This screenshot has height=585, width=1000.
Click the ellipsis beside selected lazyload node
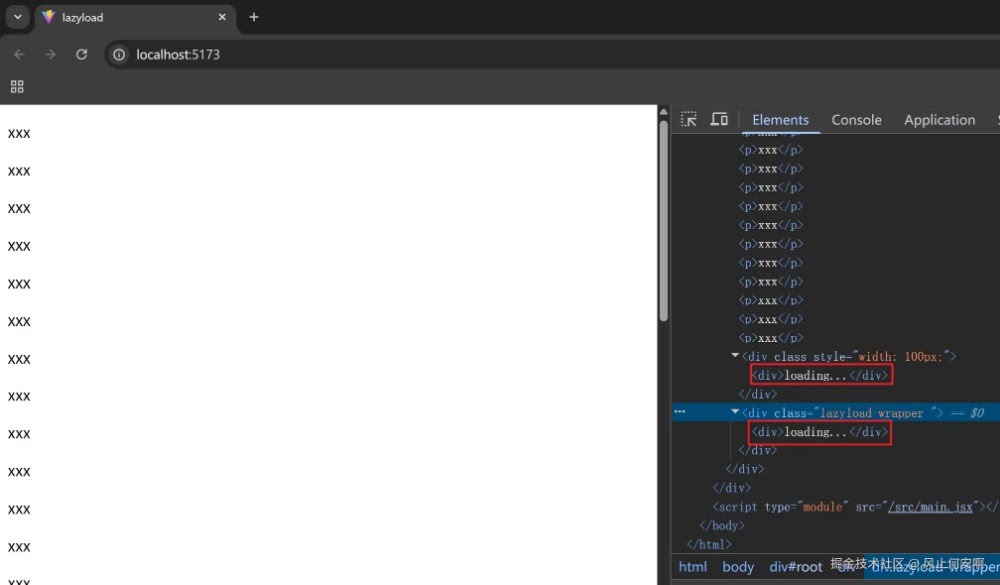pos(680,412)
